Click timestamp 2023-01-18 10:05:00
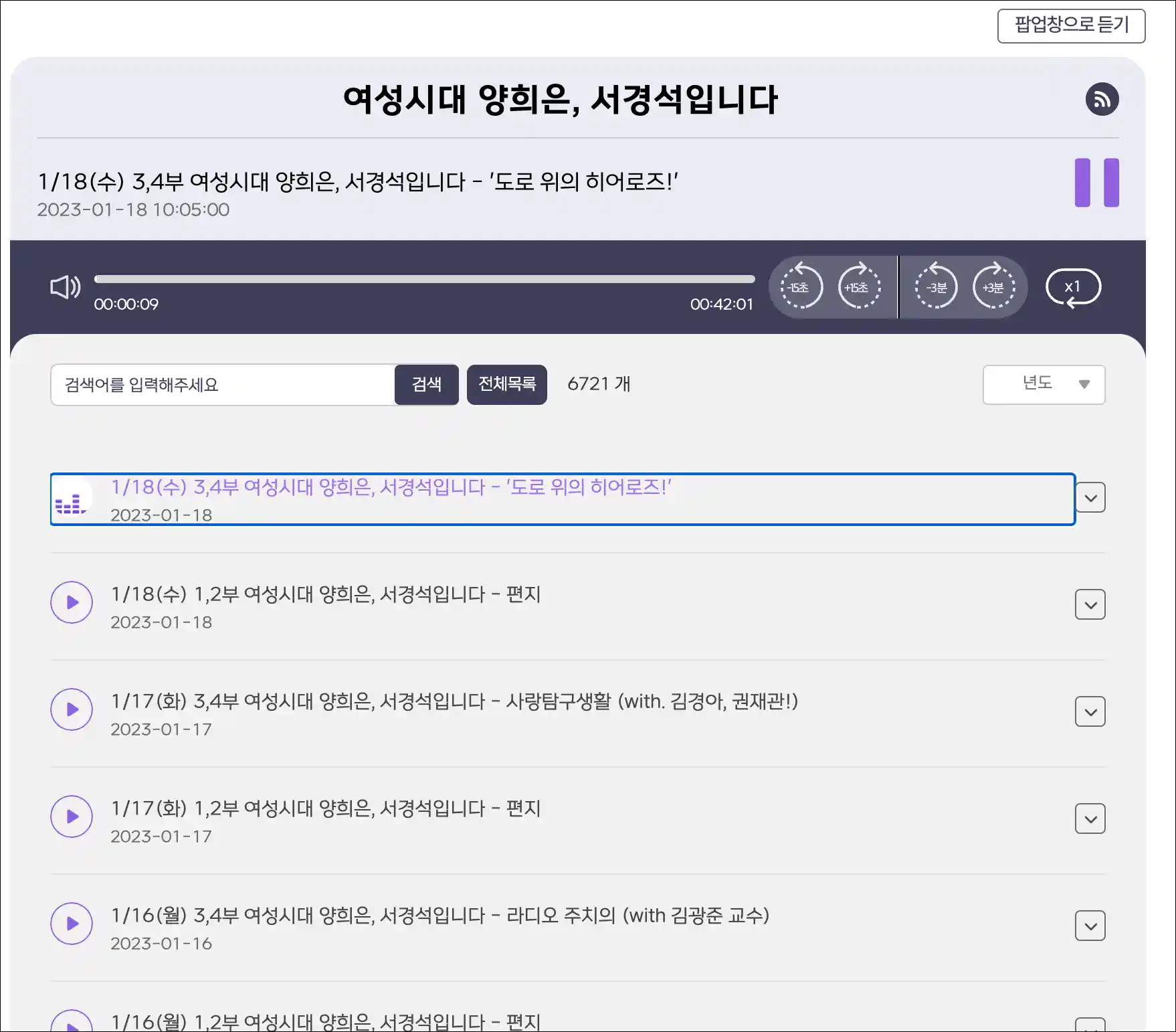1176x1032 pixels. (x=133, y=210)
